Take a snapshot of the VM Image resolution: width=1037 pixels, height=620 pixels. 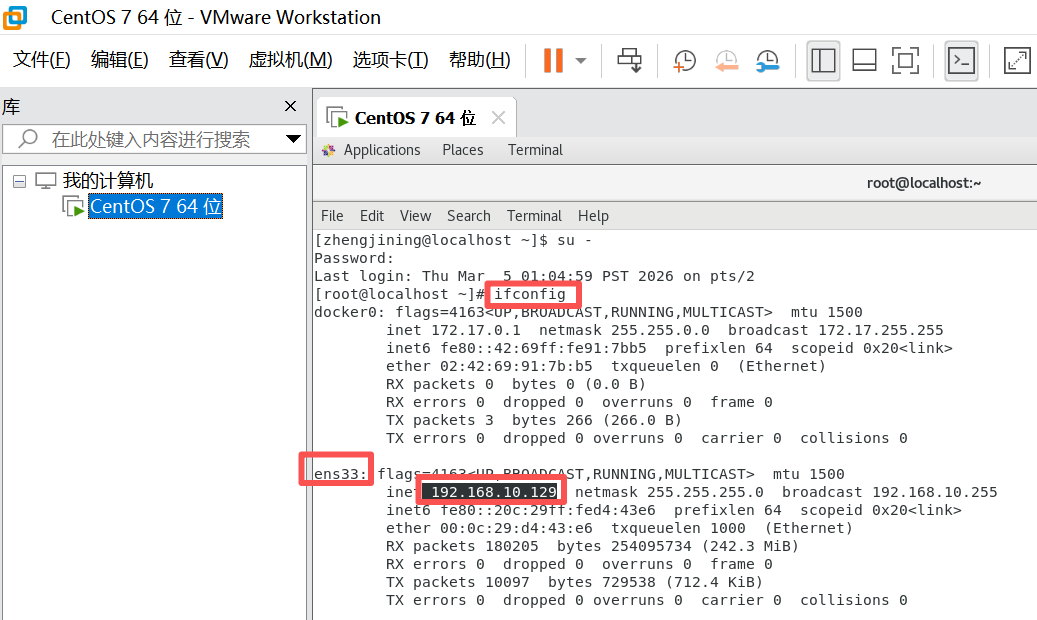[x=684, y=60]
